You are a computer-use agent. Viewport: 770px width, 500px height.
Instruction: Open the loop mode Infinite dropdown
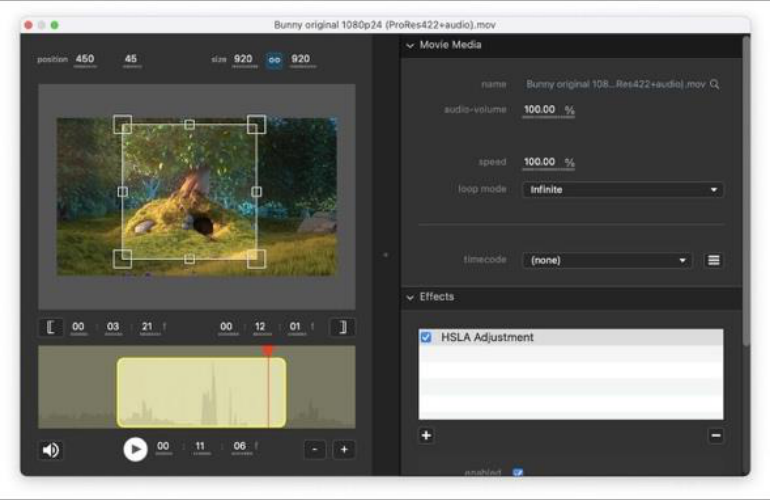point(622,190)
